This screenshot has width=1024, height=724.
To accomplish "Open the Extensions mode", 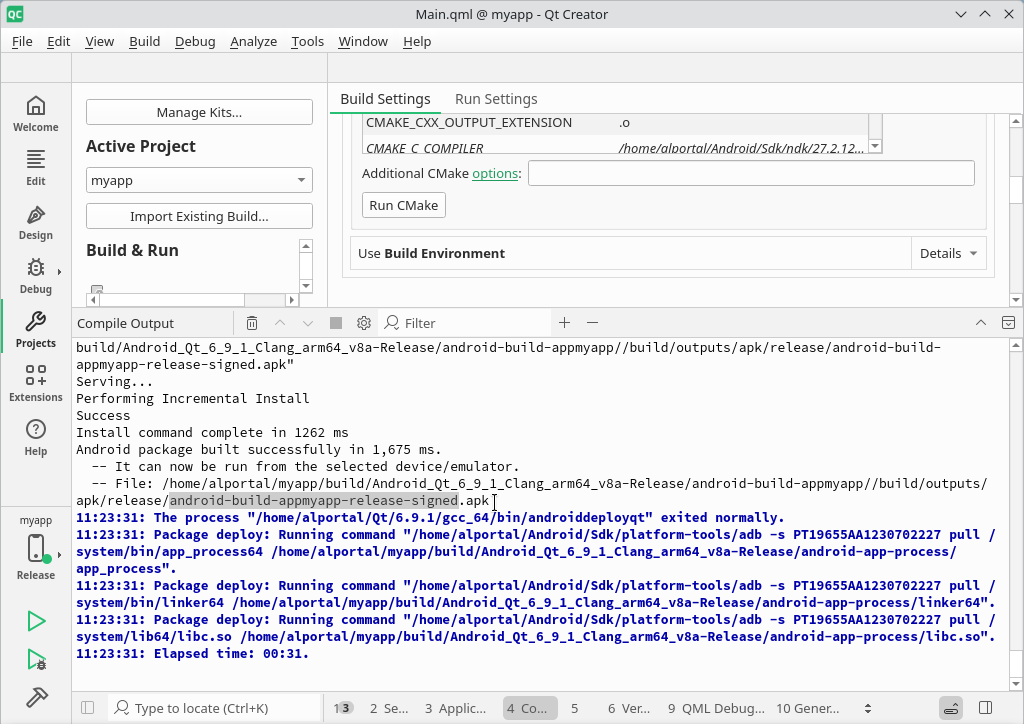I will tap(36, 385).
